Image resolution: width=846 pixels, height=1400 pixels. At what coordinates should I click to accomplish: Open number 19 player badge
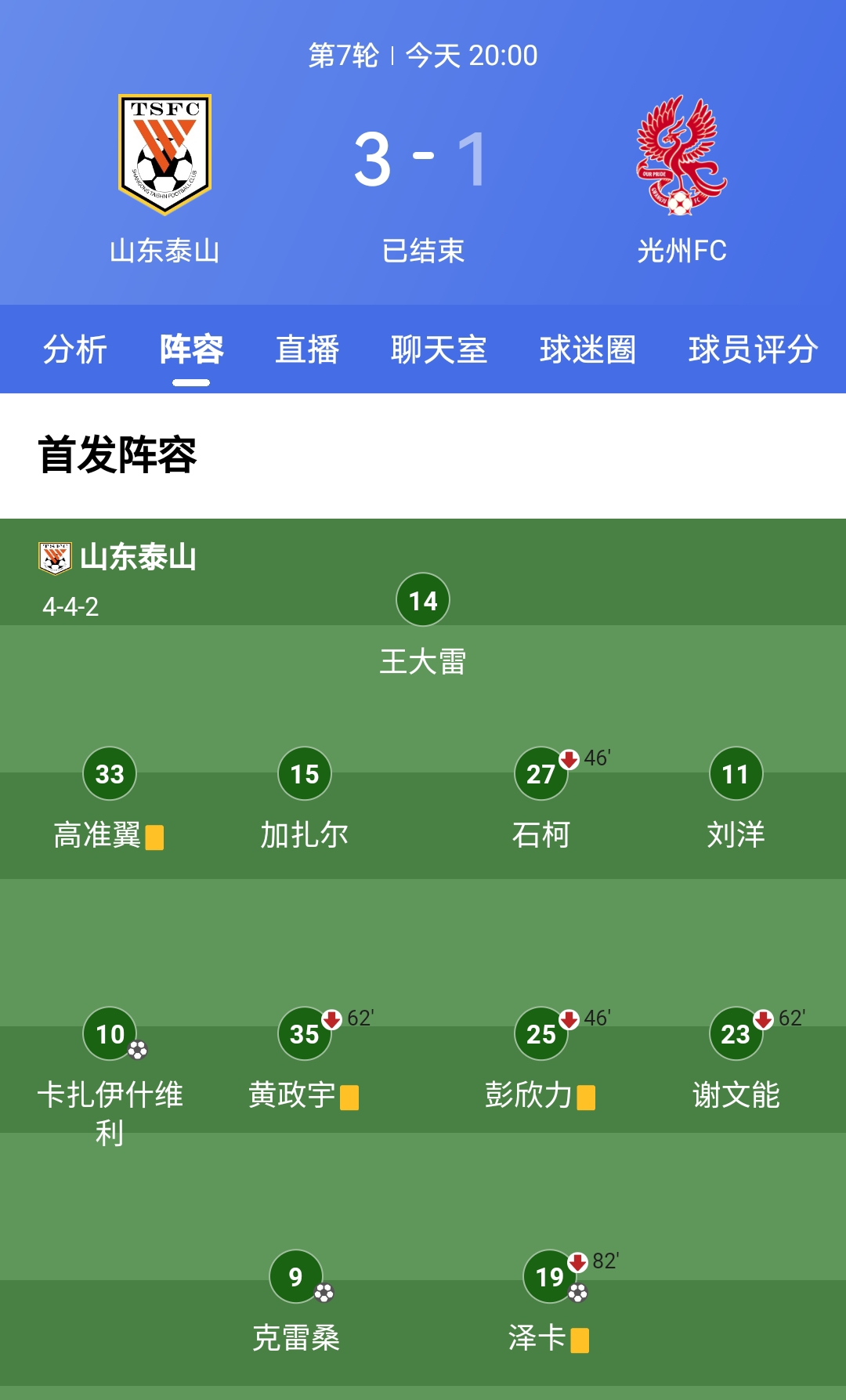(549, 1276)
